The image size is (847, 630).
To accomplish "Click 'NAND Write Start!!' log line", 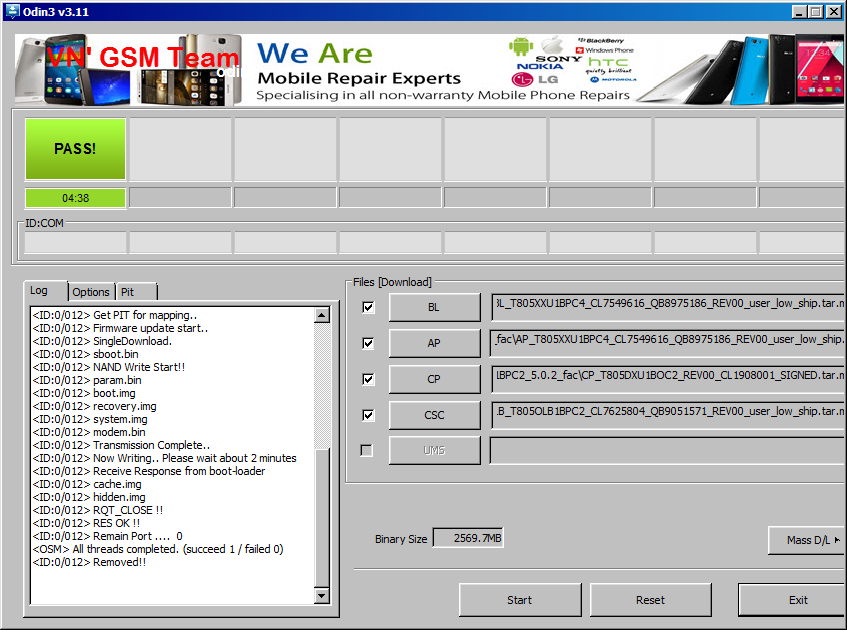I will pyautogui.click(x=109, y=367).
